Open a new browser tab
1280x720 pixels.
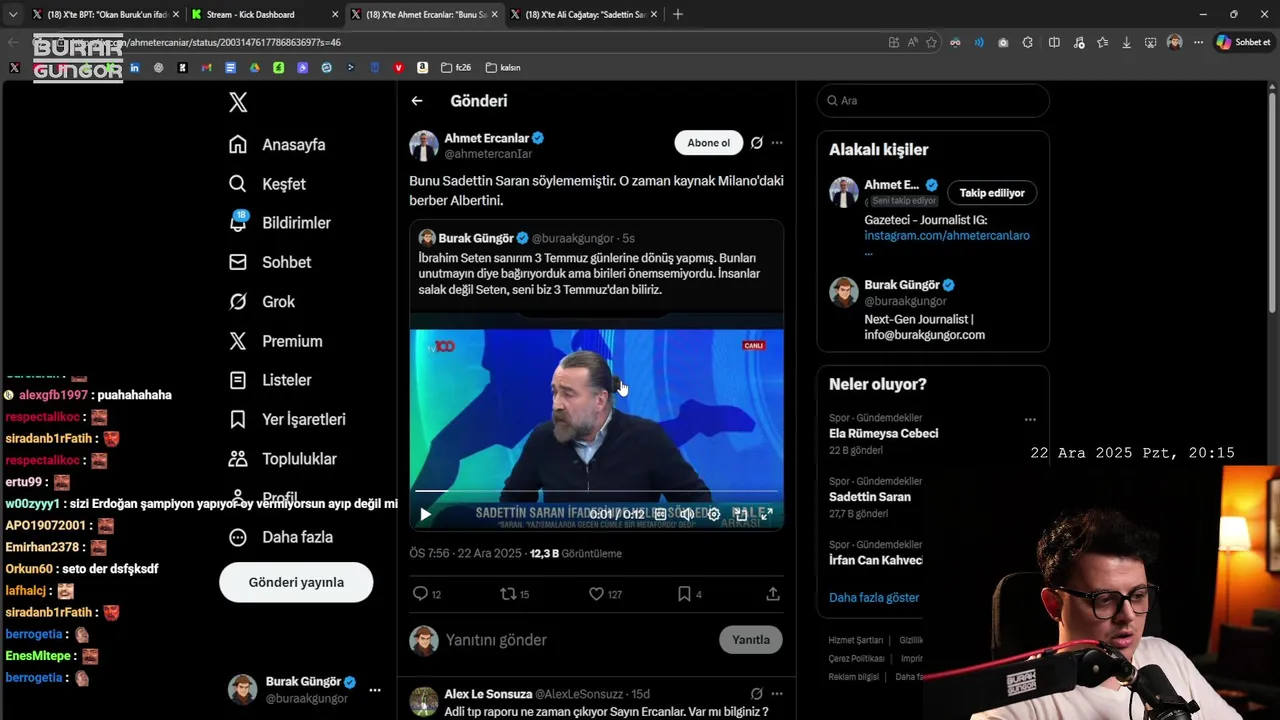(678, 15)
